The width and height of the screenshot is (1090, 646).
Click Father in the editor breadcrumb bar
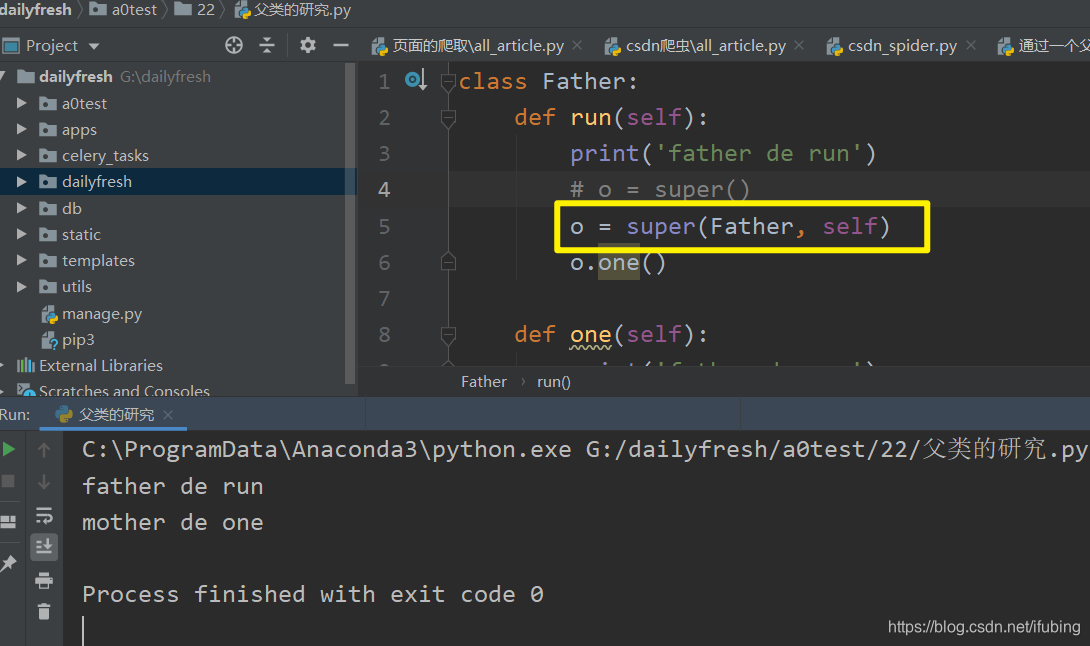coord(484,382)
